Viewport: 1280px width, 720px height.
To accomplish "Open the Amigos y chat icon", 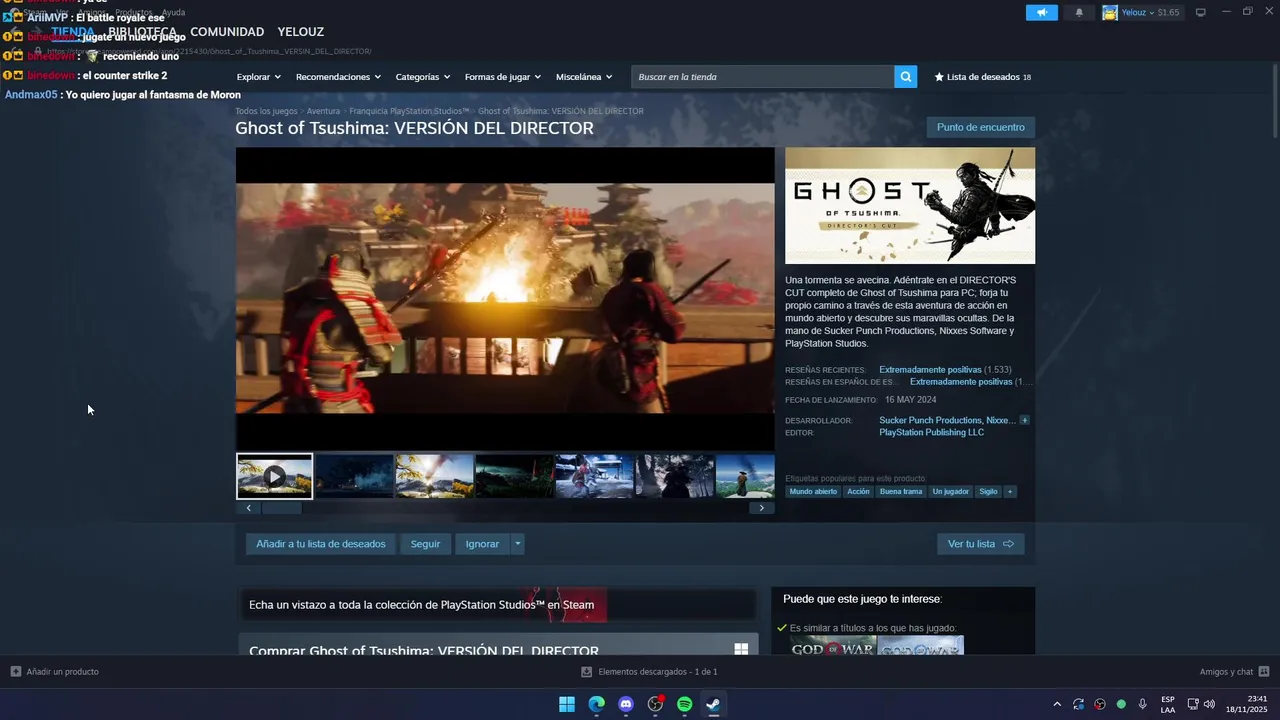I will [1264, 672].
